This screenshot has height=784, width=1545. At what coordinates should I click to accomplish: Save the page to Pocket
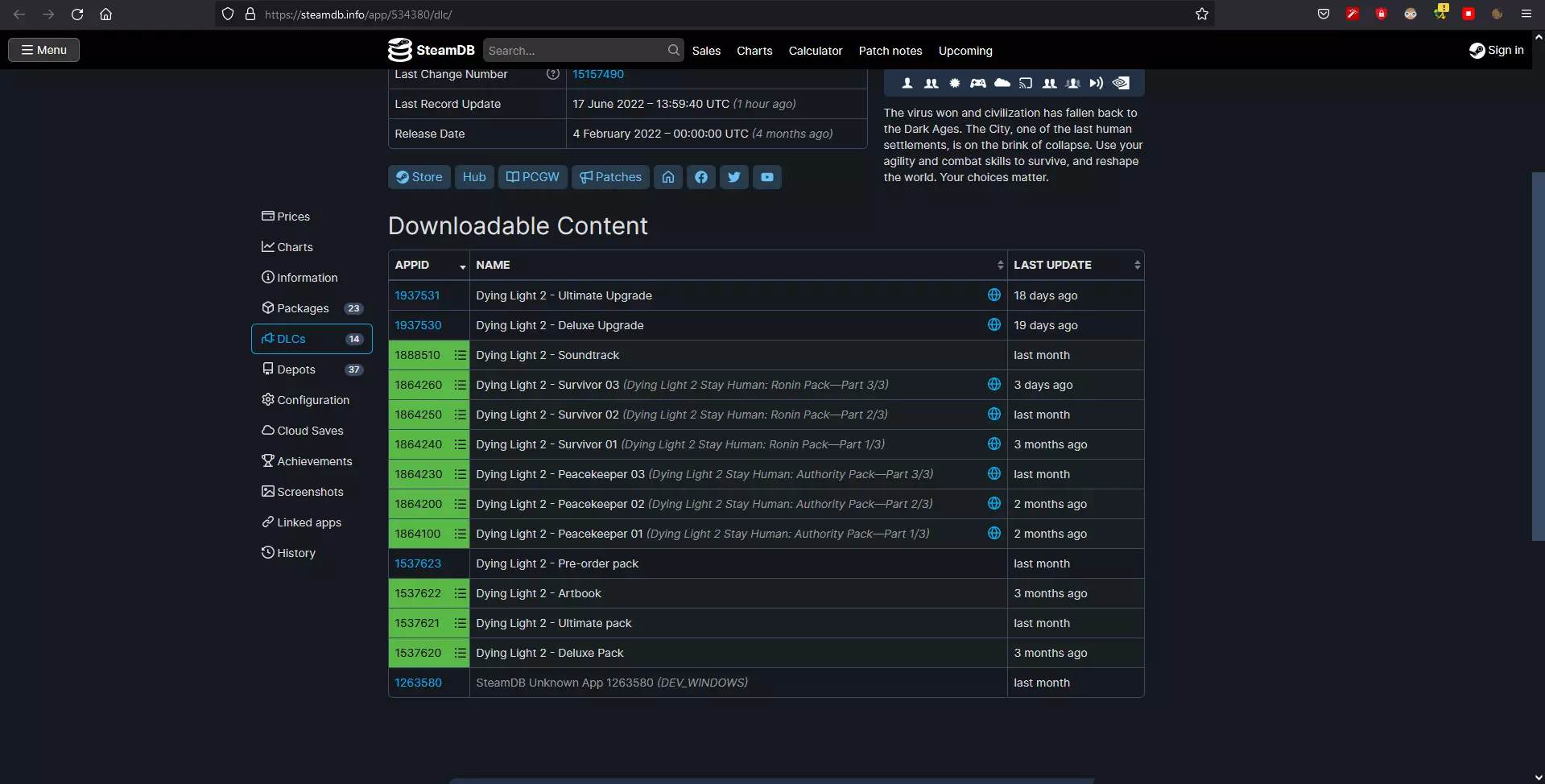(x=1324, y=14)
